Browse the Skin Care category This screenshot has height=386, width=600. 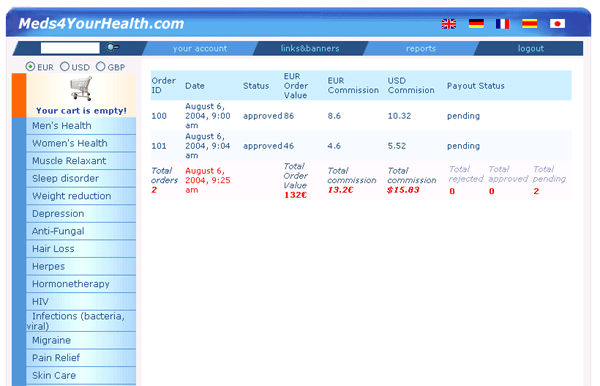pyautogui.click(x=81, y=375)
